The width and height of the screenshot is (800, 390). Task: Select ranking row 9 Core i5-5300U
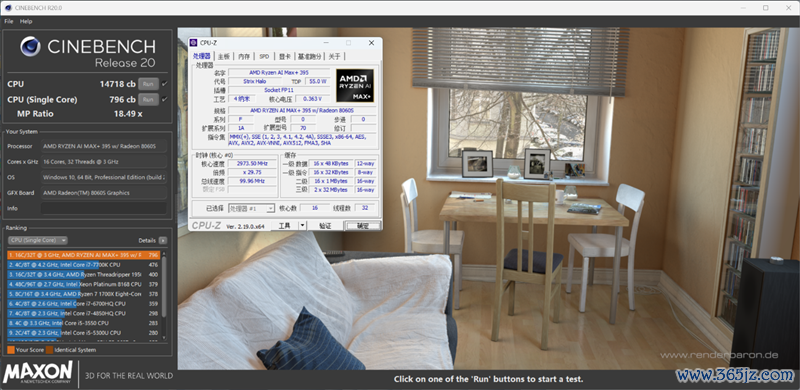pyautogui.click(x=84, y=332)
